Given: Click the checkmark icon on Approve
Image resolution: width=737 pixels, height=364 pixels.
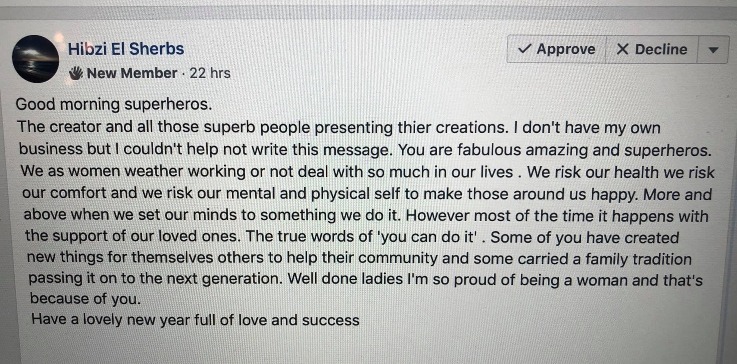Looking at the screenshot, I should tap(524, 49).
